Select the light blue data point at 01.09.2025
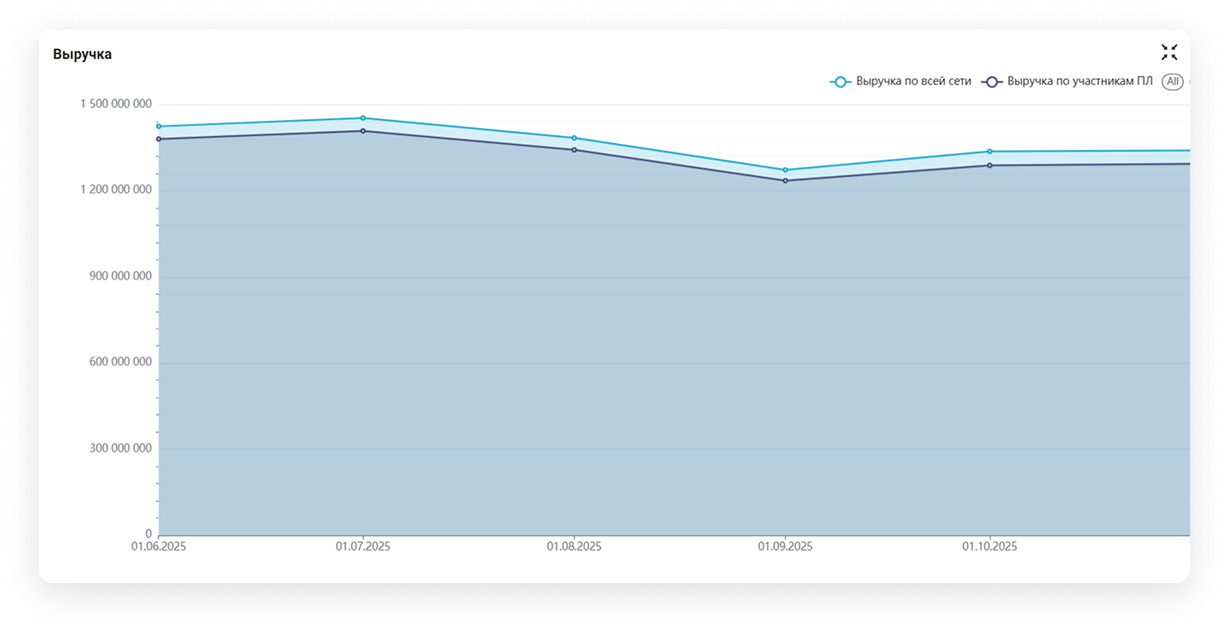1228x626 pixels. (x=785, y=170)
